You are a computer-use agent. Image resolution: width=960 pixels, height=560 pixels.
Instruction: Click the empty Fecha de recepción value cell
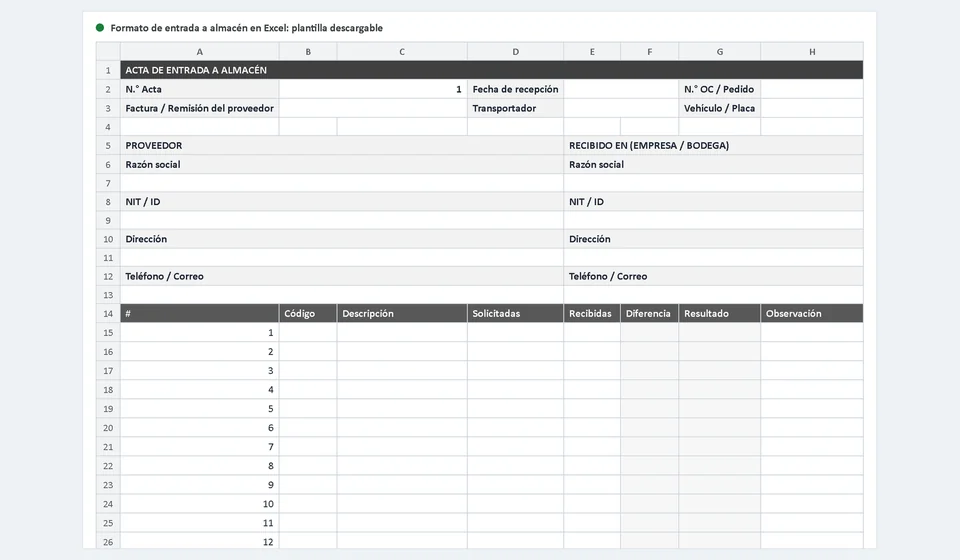[621, 89]
